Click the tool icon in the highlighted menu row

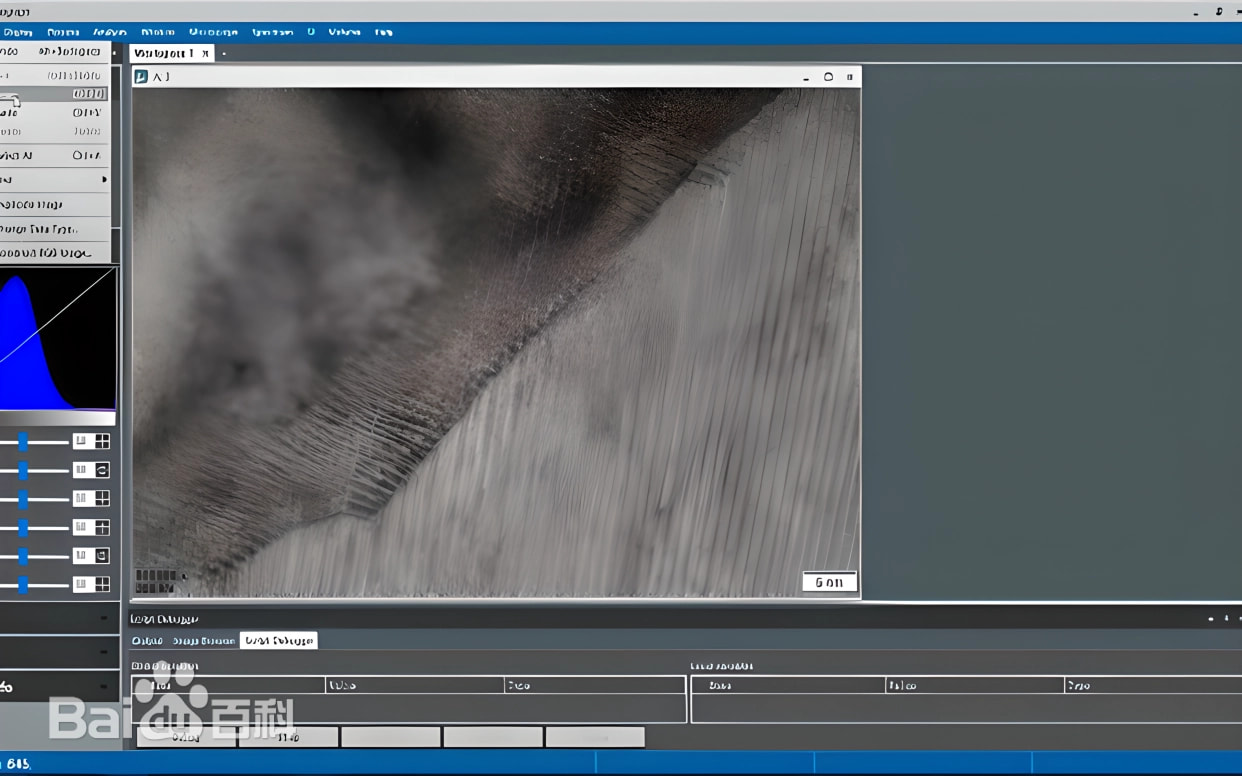[x=10, y=98]
